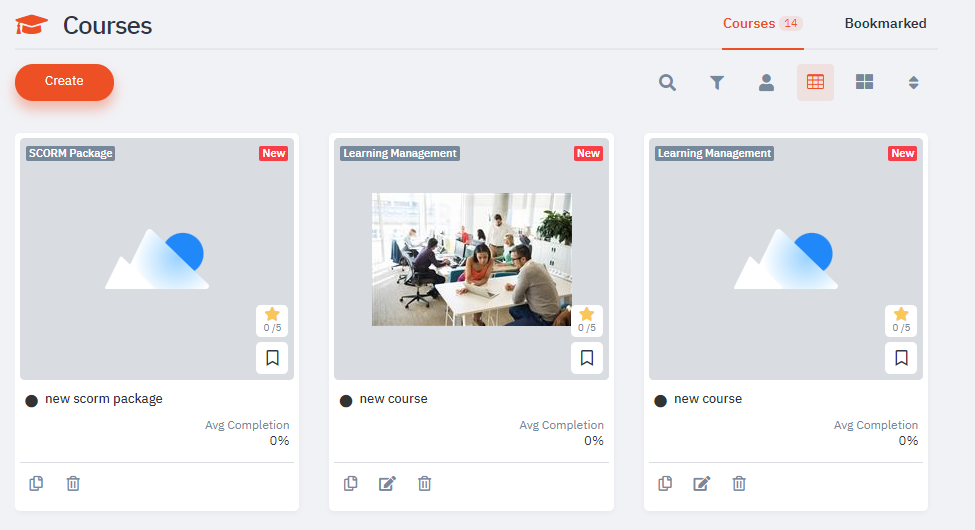Screen dimensions: 975x530
Task: Open new course title on card without photo
Action: pyautogui.click(x=708, y=399)
